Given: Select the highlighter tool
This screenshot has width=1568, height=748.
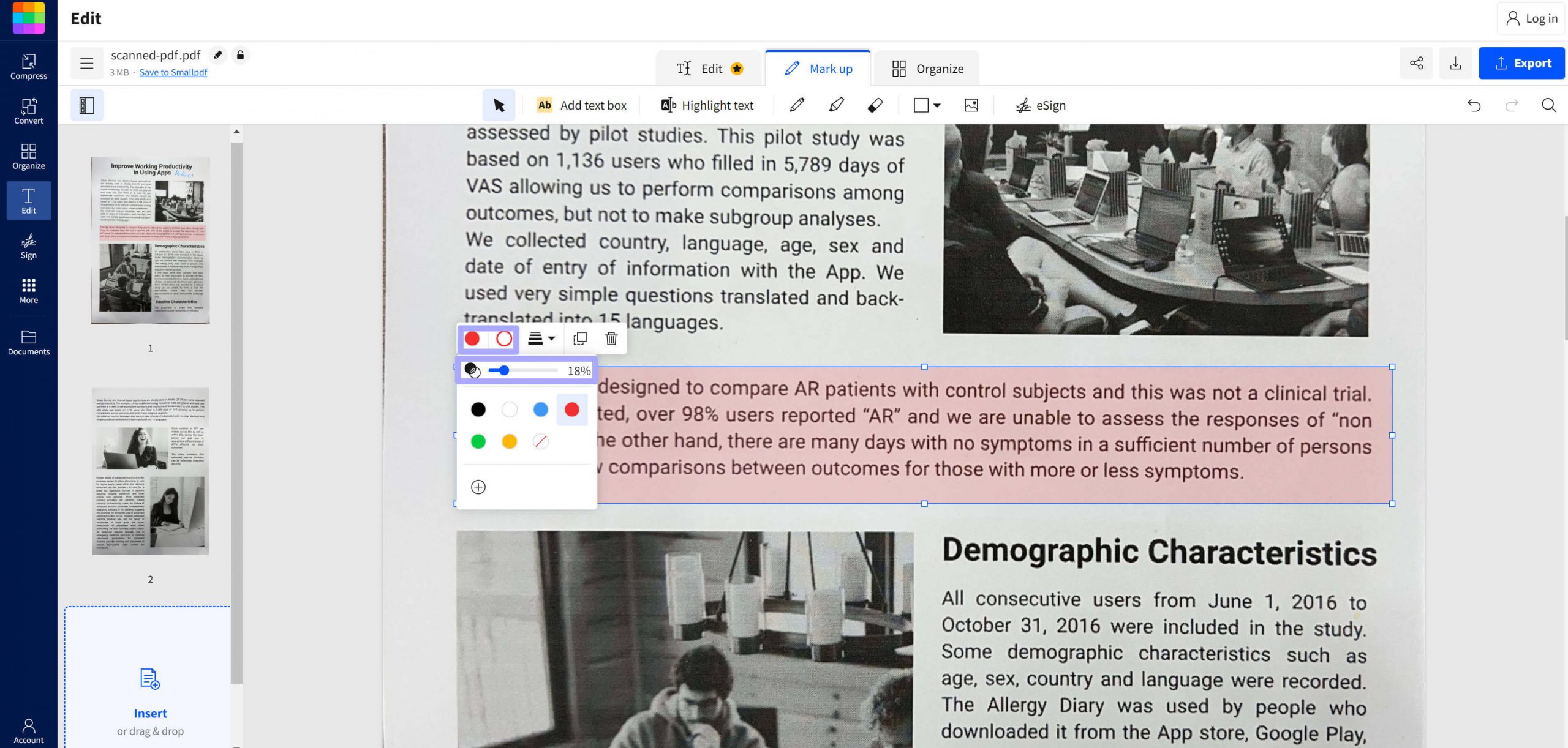Looking at the screenshot, I should coord(835,105).
